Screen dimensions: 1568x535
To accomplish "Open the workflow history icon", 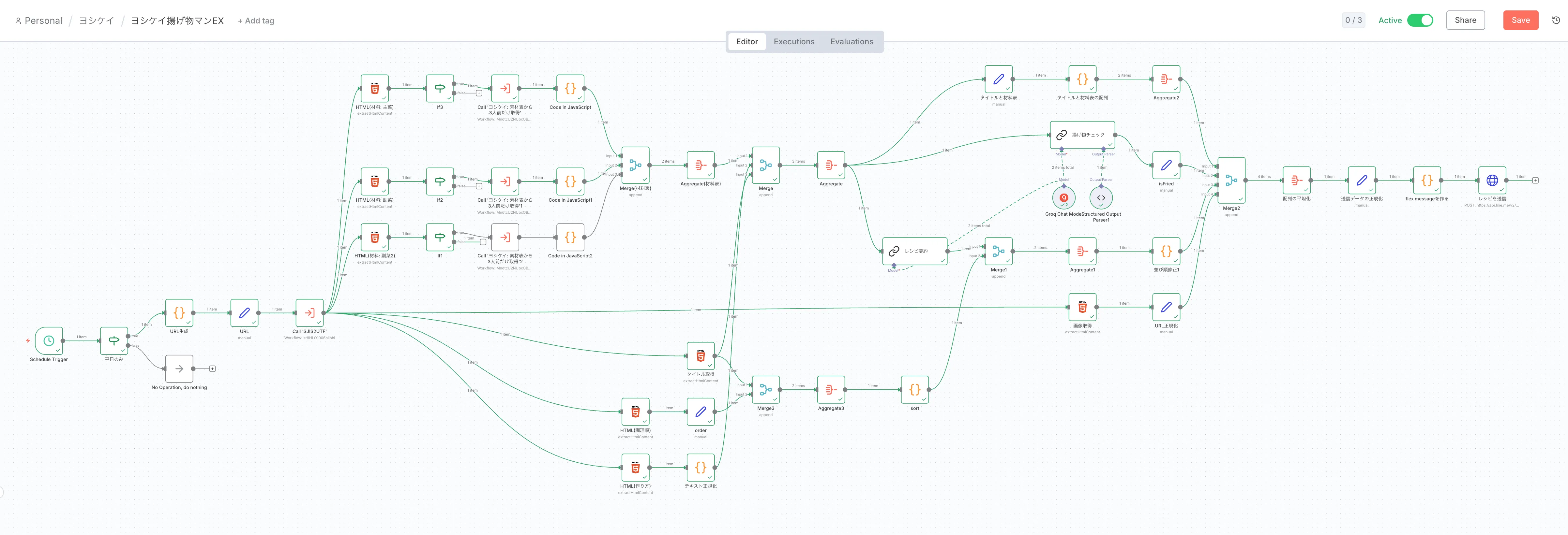I will [1556, 20].
